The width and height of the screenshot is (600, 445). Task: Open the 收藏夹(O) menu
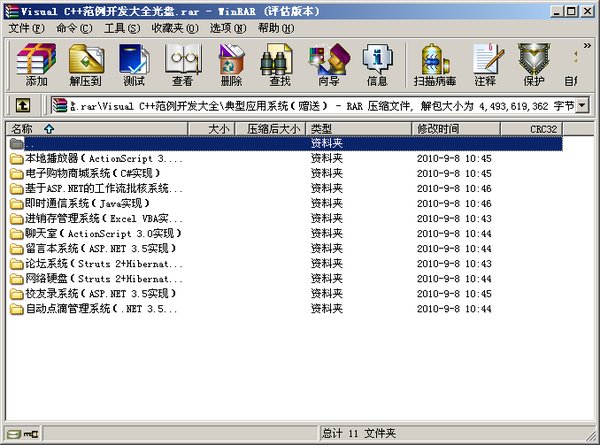(175, 28)
